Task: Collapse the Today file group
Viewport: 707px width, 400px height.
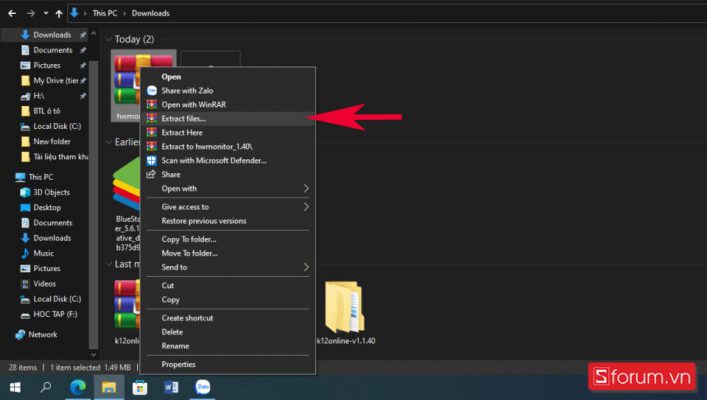Action: coord(107,40)
